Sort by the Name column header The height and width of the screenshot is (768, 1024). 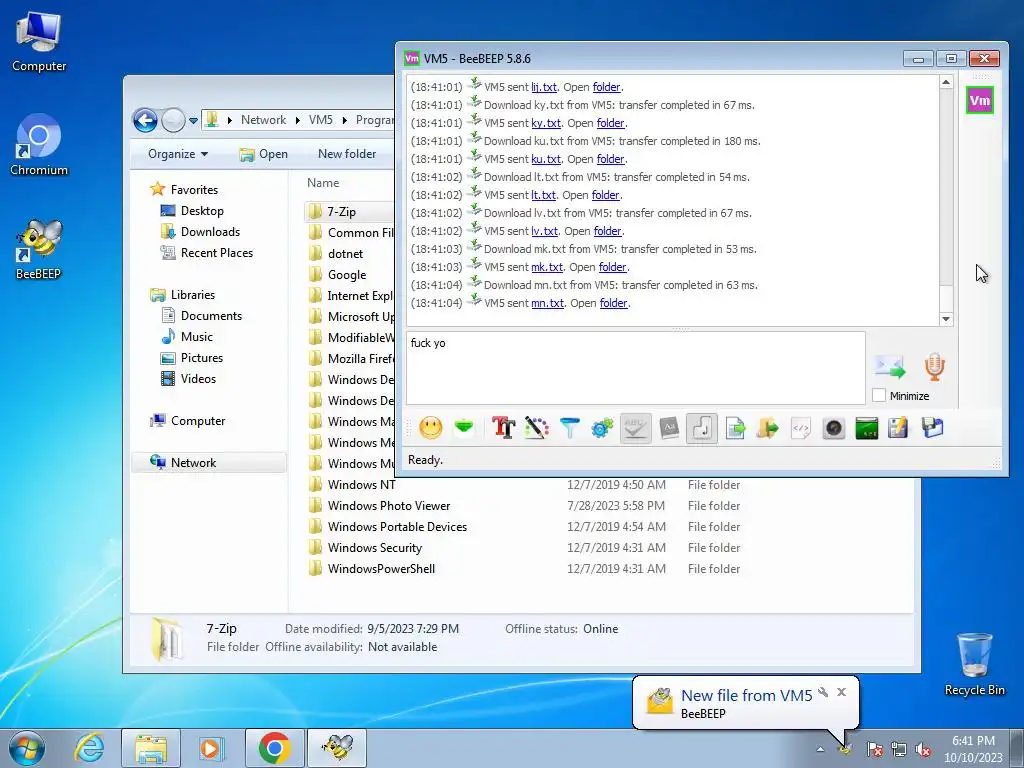click(x=323, y=183)
